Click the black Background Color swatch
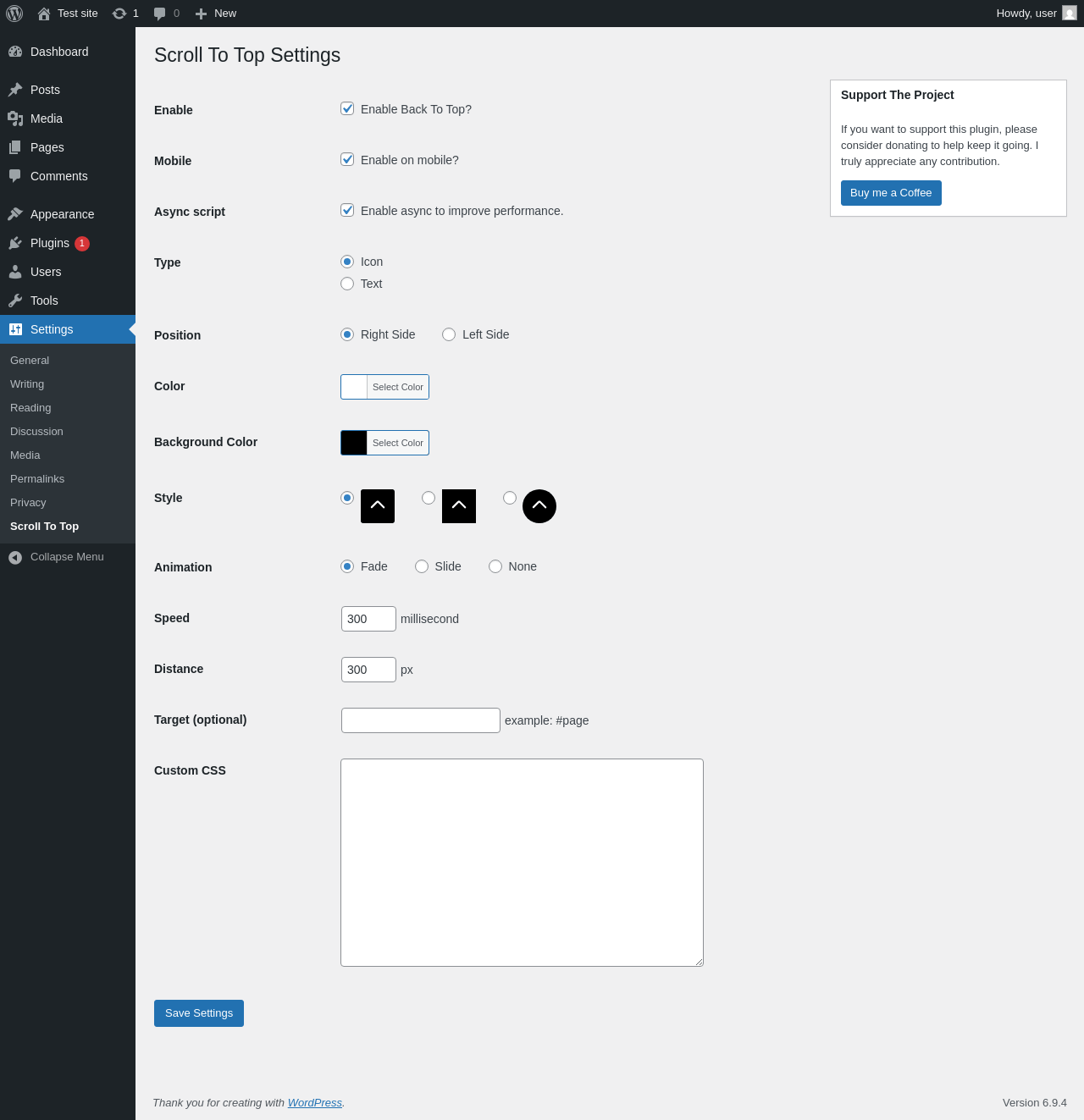Image resolution: width=1084 pixels, height=1120 pixels. point(354,443)
